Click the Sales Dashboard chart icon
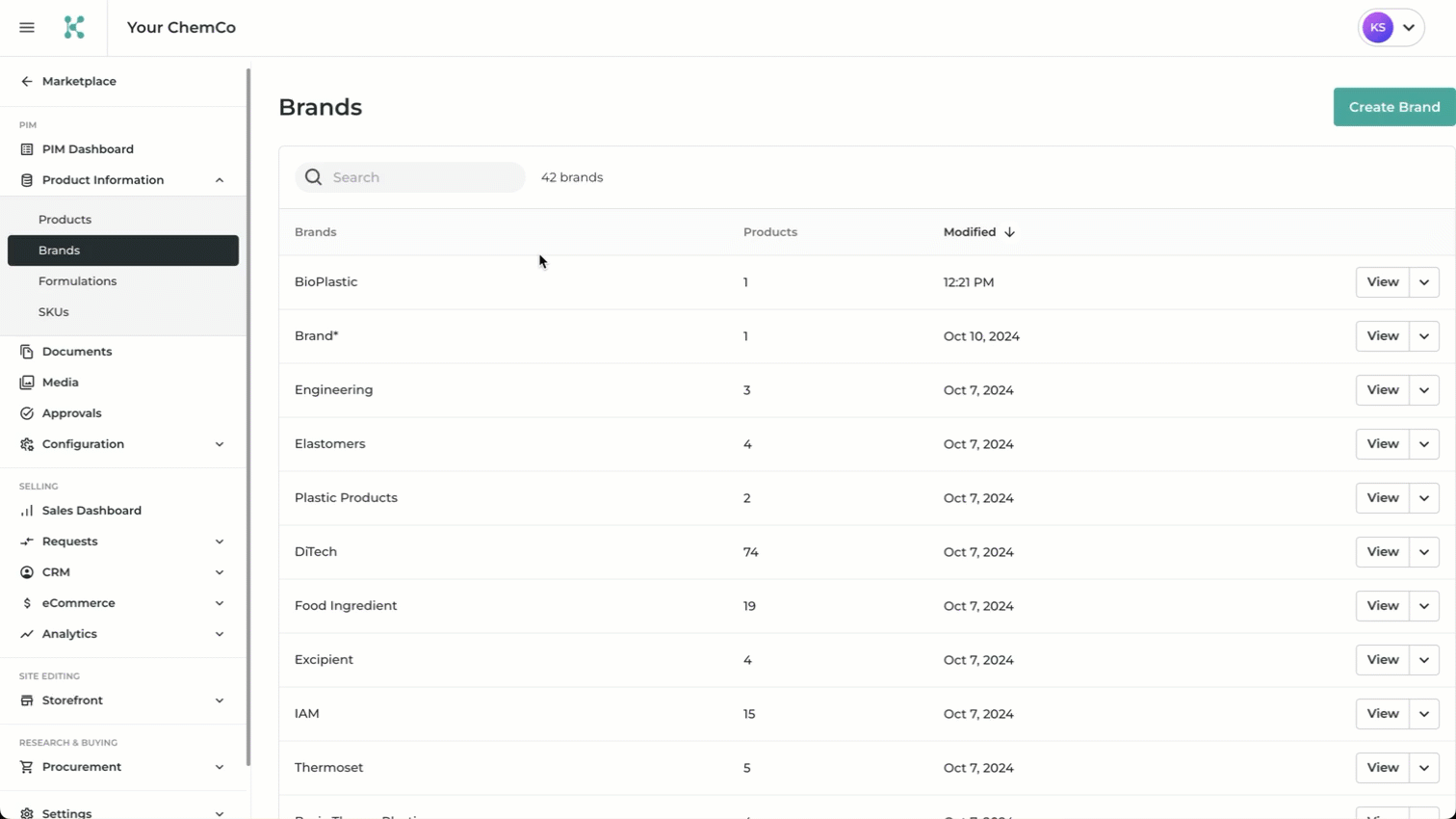 pos(27,511)
